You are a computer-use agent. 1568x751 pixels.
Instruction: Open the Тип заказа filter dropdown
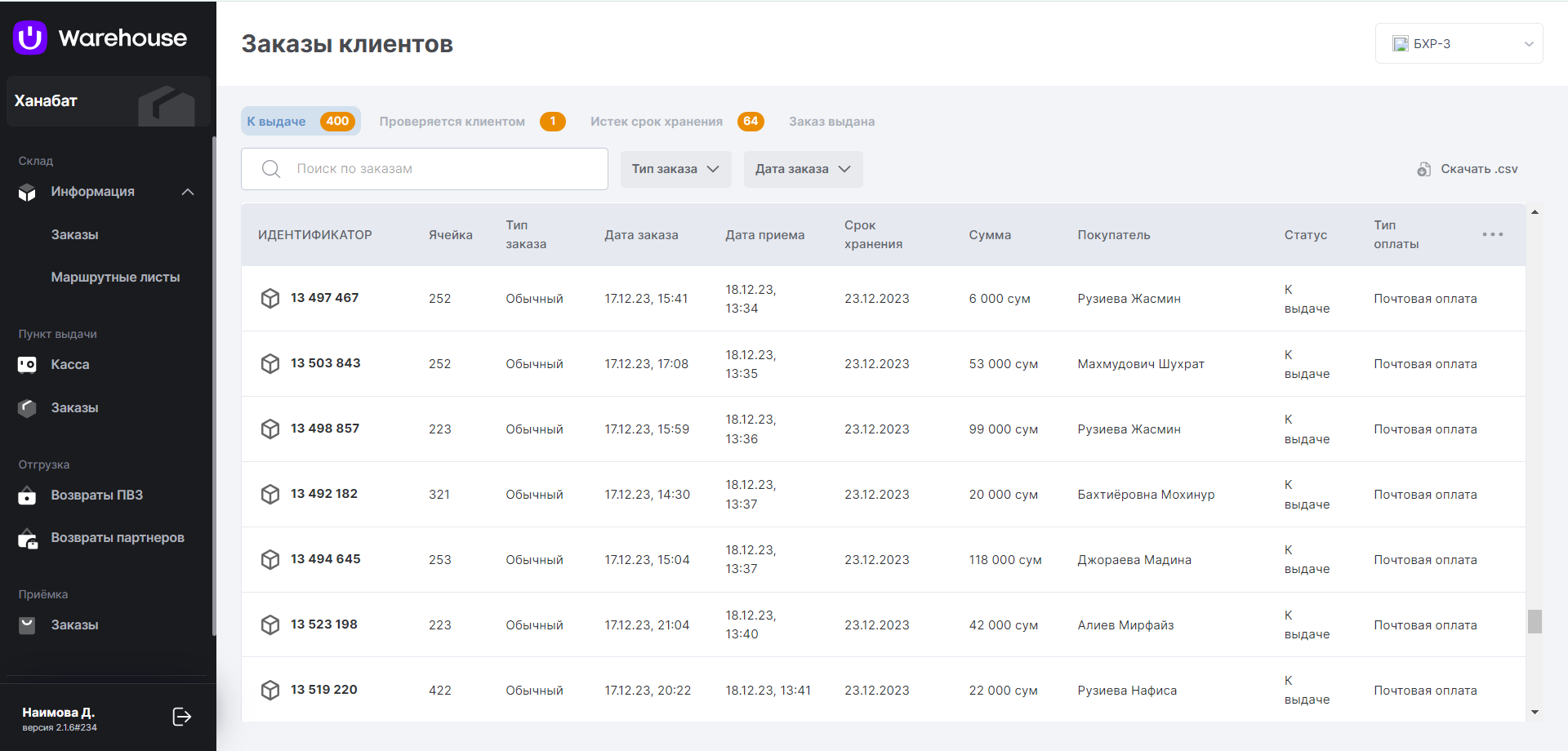(x=675, y=169)
